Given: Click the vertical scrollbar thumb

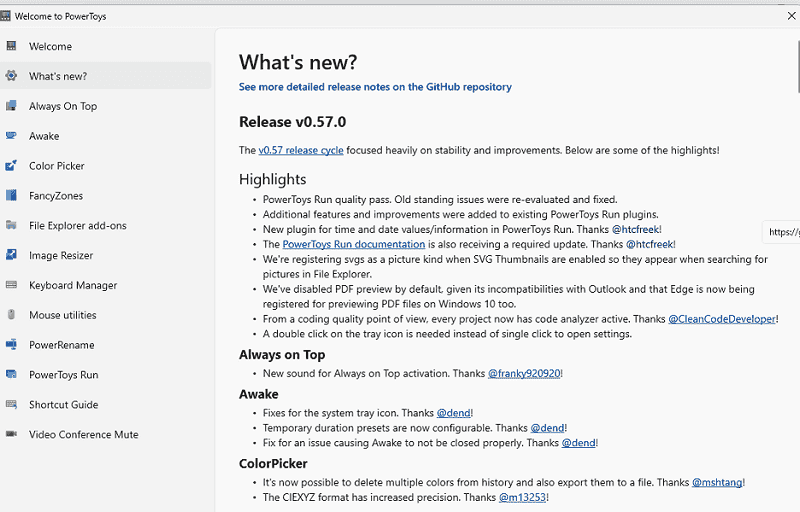Looking at the screenshot, I should pos(798,66).
